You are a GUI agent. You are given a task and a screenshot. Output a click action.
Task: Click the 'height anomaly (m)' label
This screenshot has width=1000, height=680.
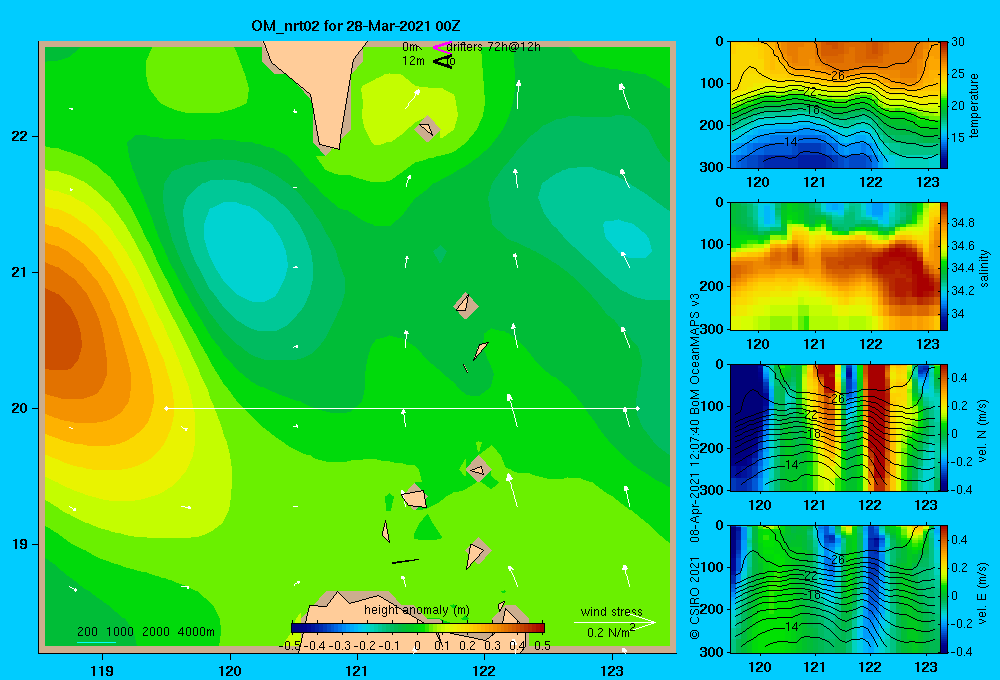(417, 610)
